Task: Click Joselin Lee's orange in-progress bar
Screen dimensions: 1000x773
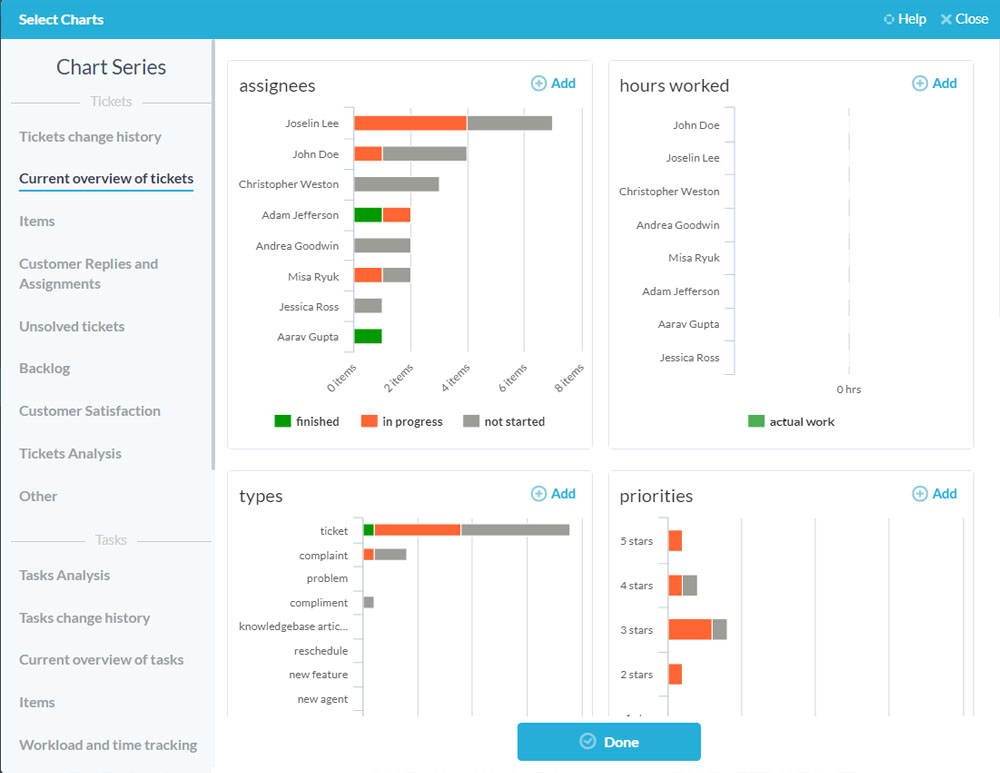Action: (410, 123)
